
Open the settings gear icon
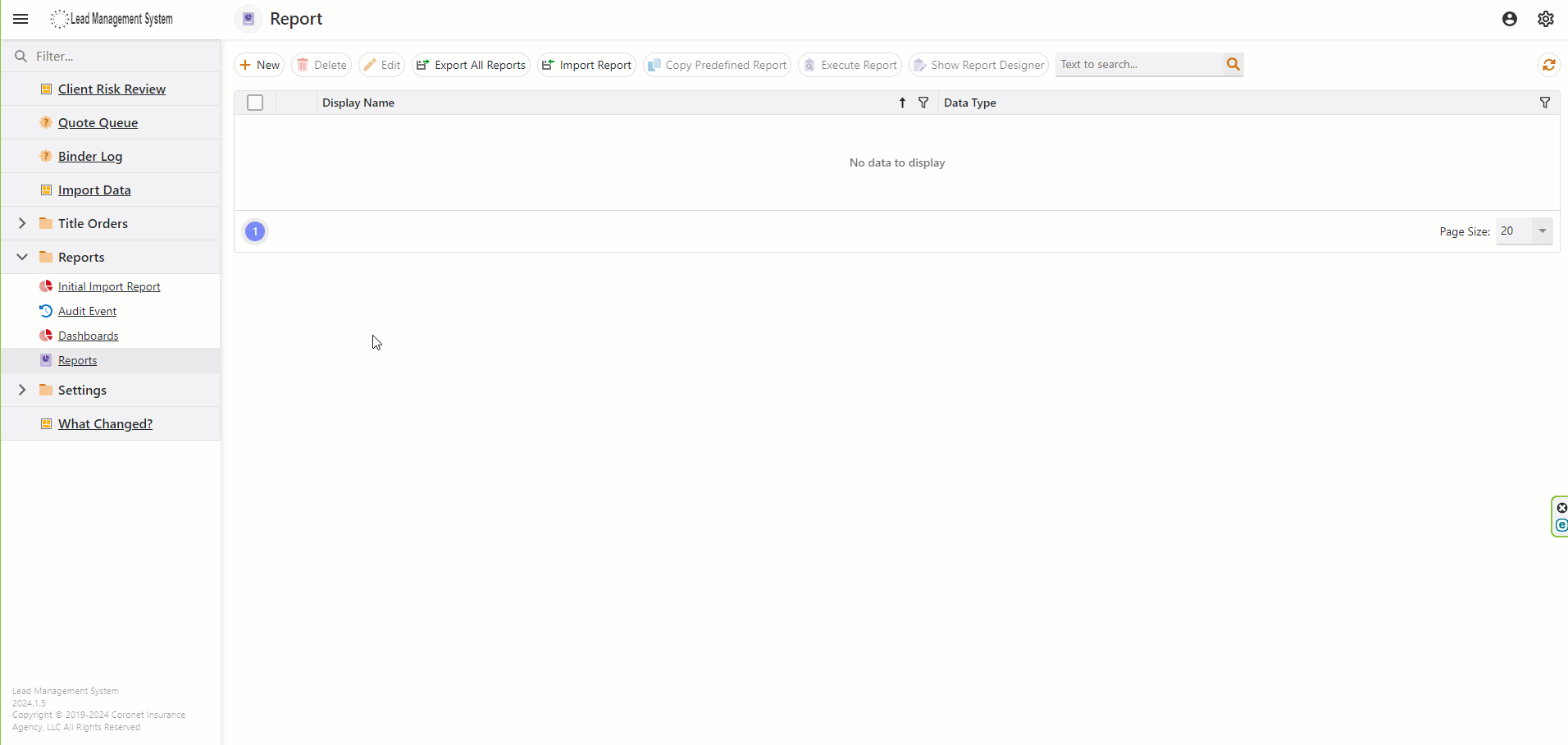1545,19
